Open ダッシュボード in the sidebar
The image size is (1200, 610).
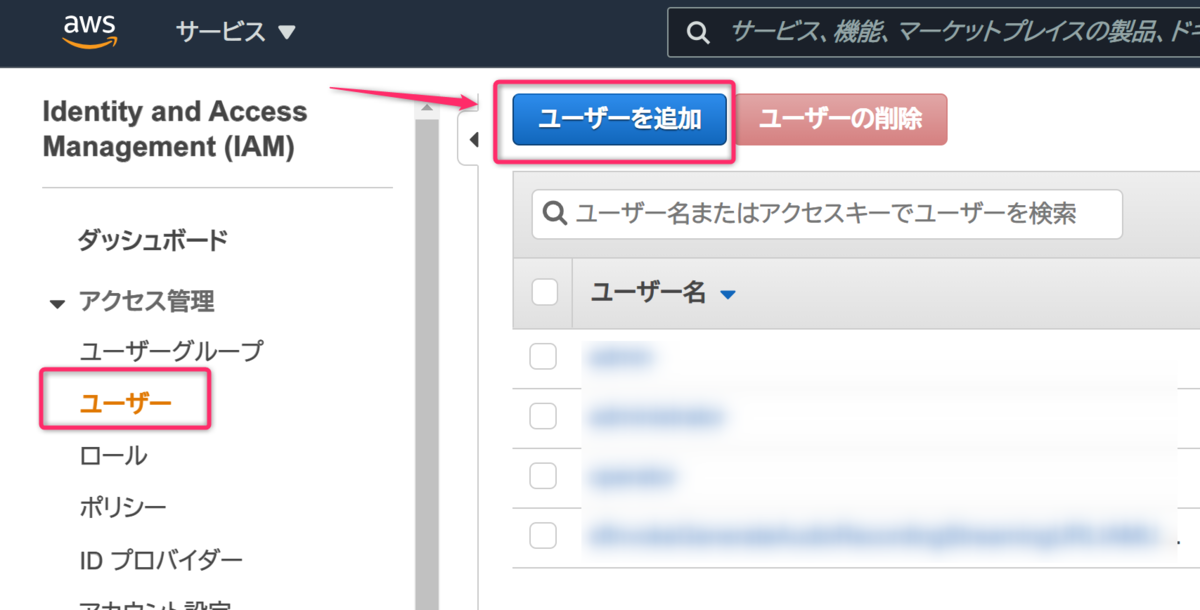pos(153,240)
